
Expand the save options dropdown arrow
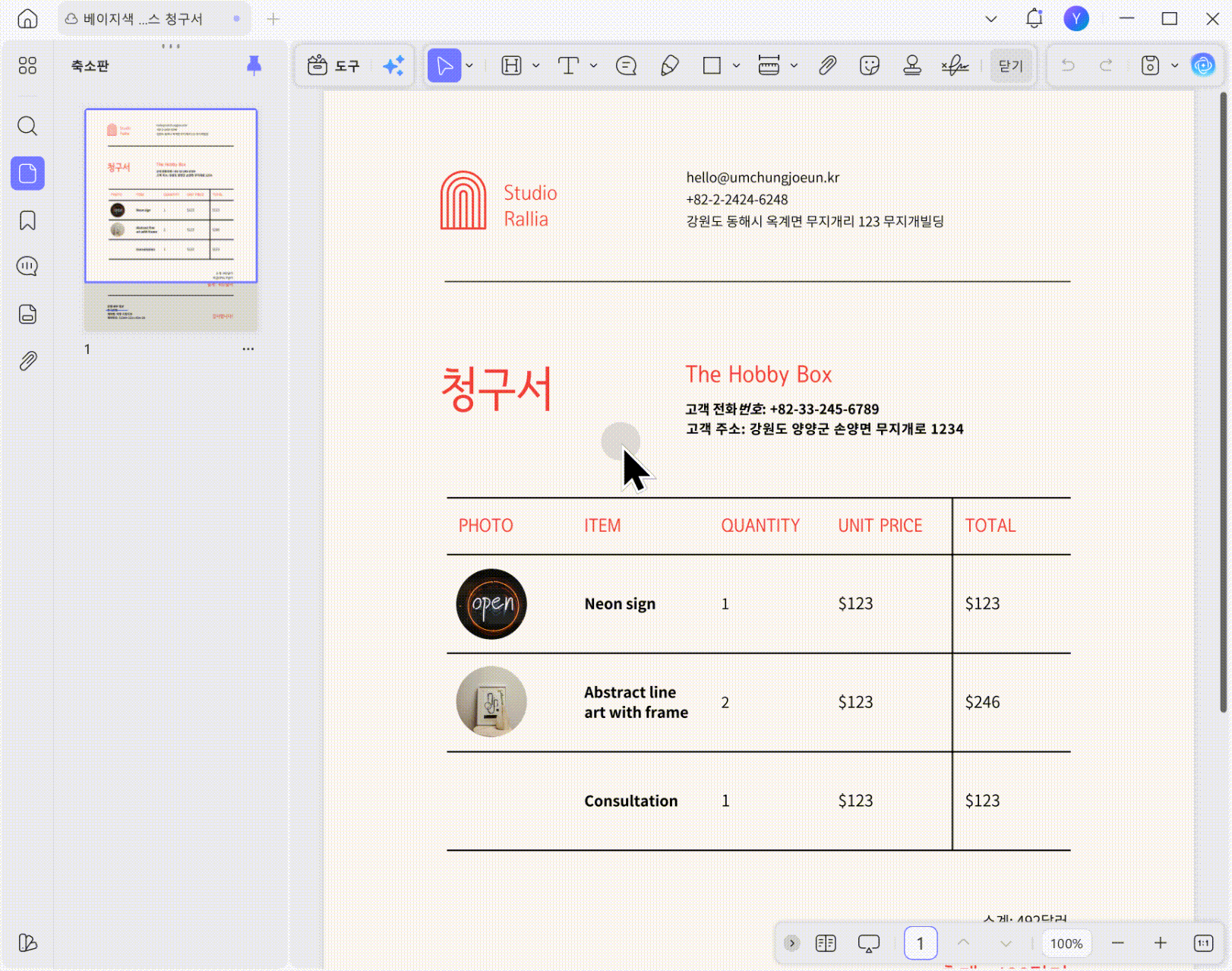pos(1174,65)
